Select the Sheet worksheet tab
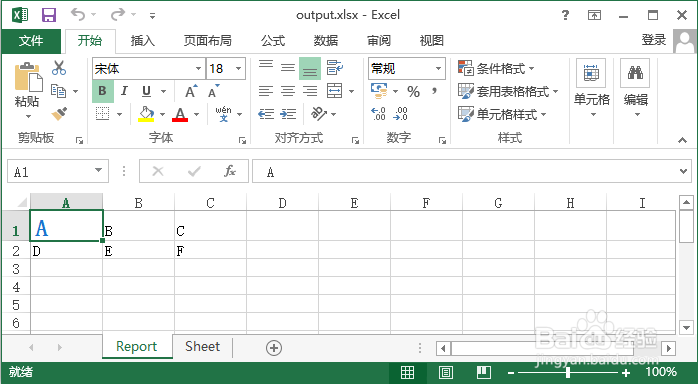 pyautogui.click(x=203, y=347)
